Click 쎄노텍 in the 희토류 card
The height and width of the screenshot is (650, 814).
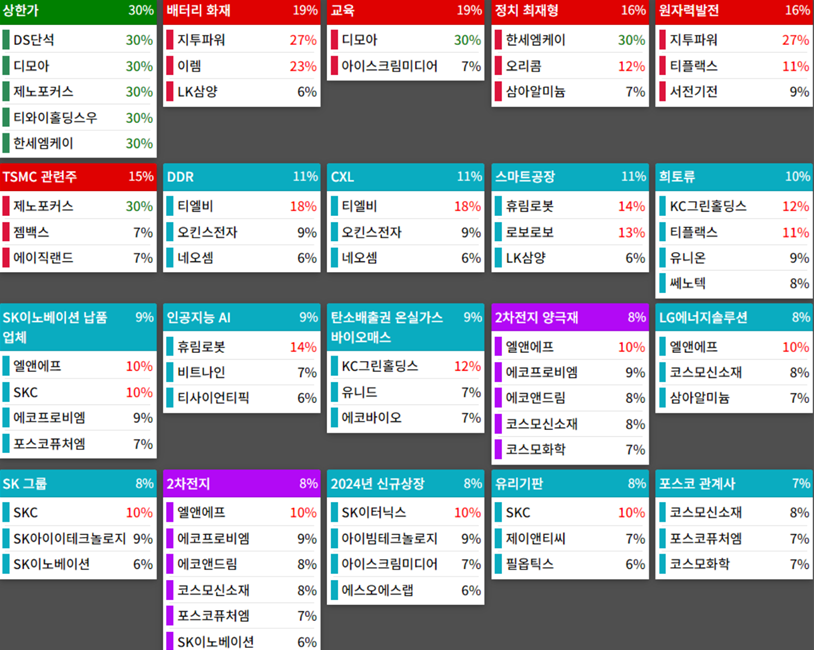pyautogui.click(x=735, y=283)
